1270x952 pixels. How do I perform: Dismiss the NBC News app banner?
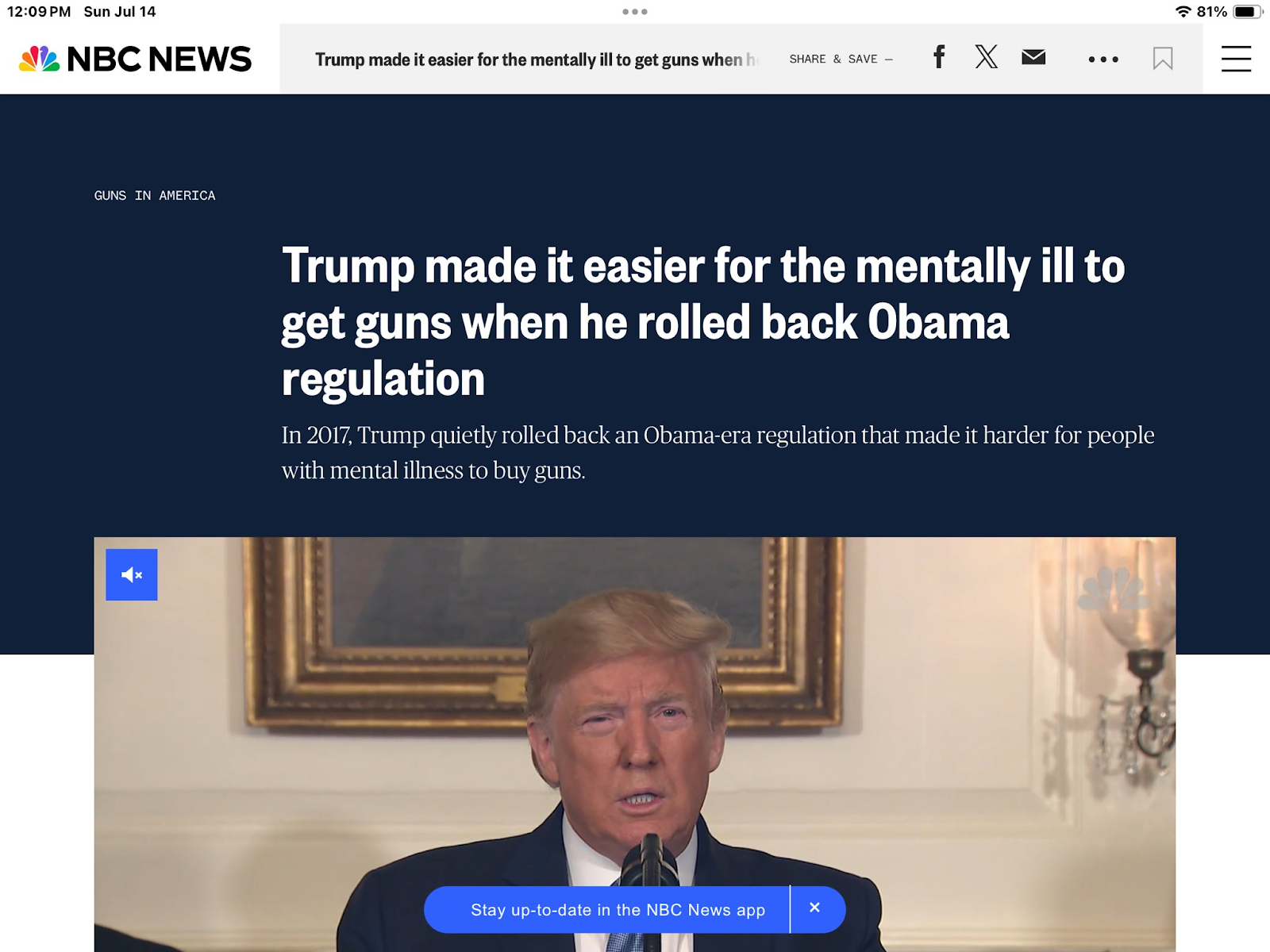(x=815, y=908)
